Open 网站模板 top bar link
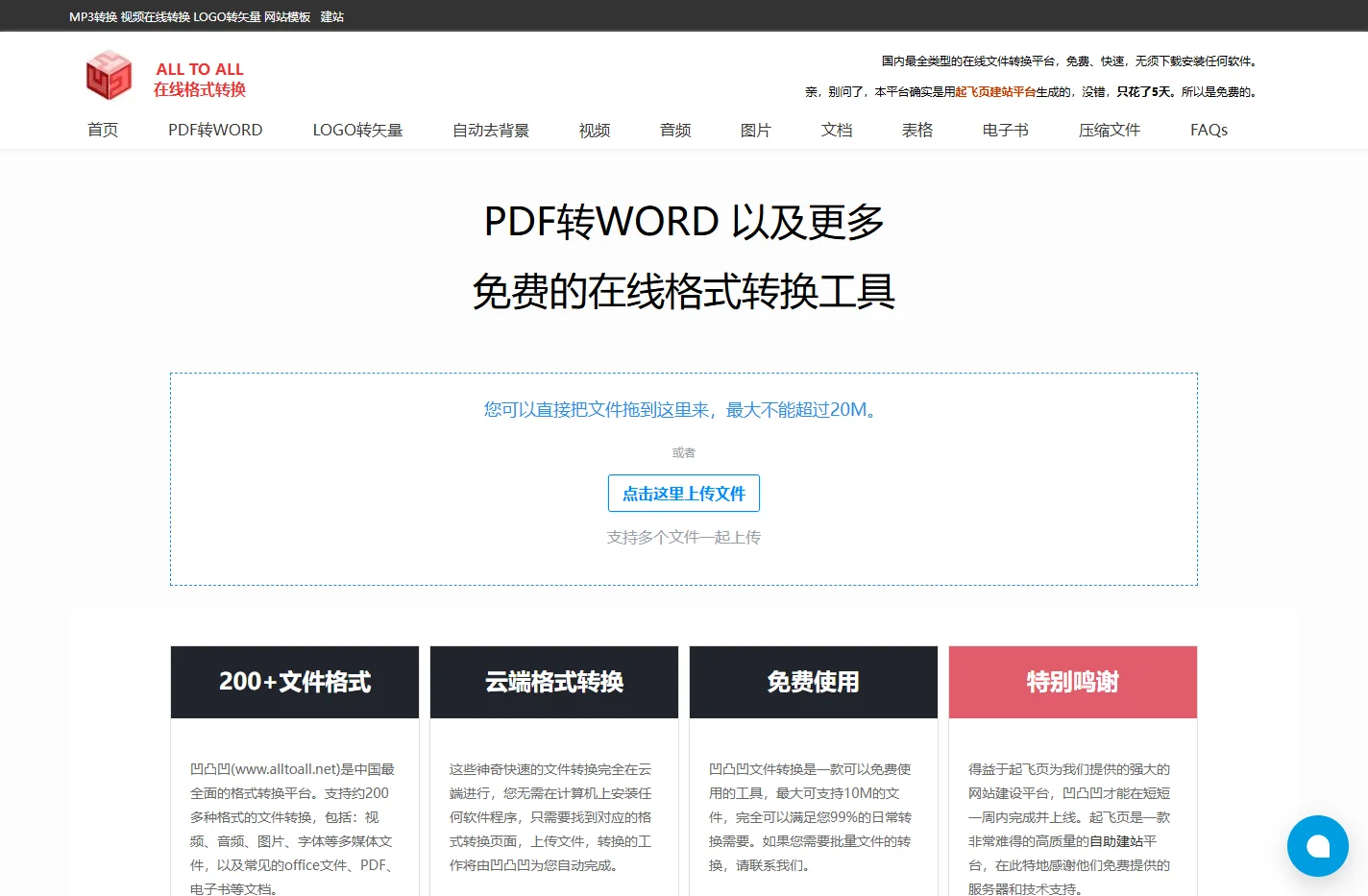 [287, 16]
